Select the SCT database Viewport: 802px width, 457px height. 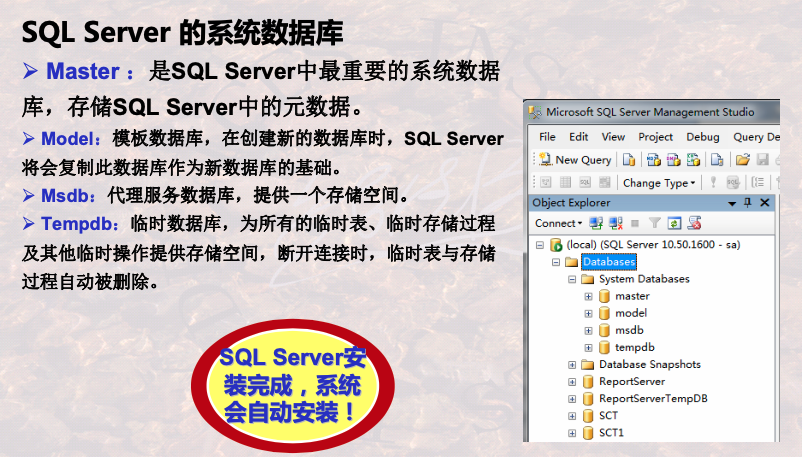[608, 416]
